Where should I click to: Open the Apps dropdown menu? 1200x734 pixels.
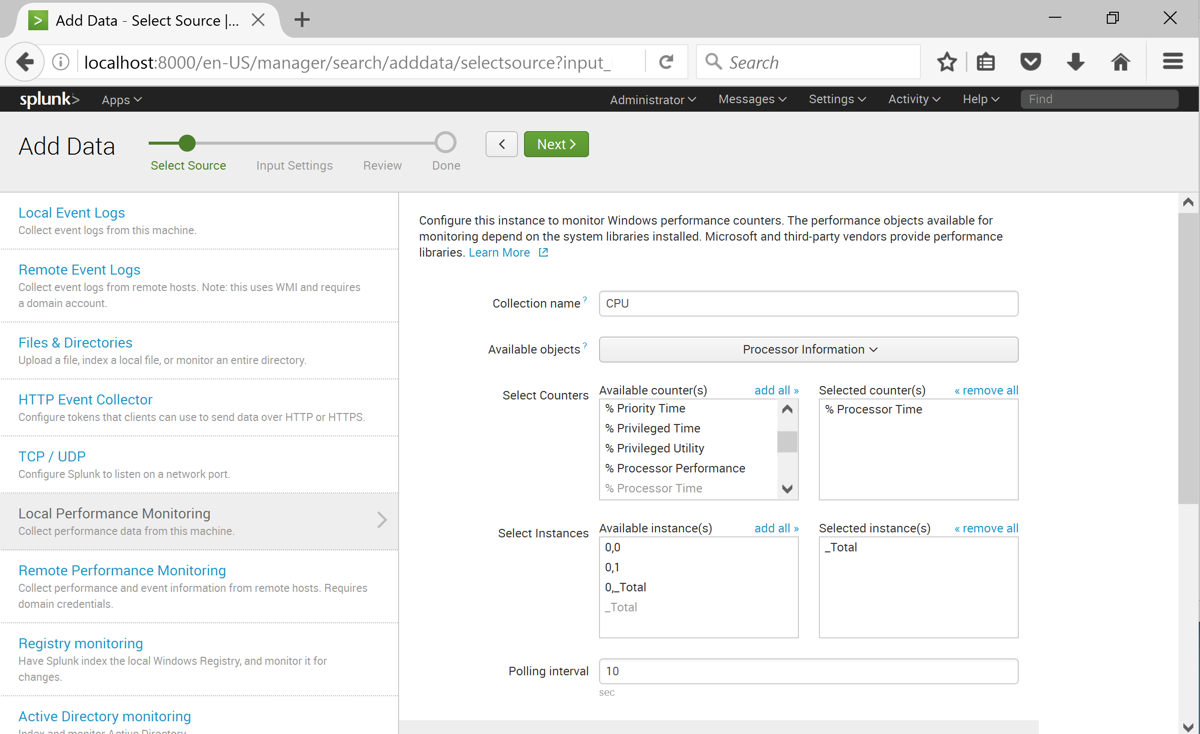(121, 100)
